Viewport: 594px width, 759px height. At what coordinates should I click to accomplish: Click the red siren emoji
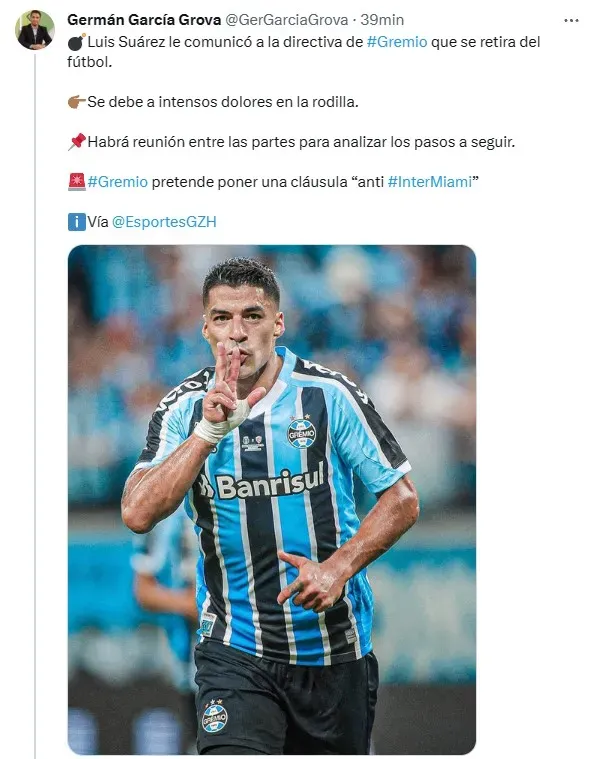(x=76, y=182)
